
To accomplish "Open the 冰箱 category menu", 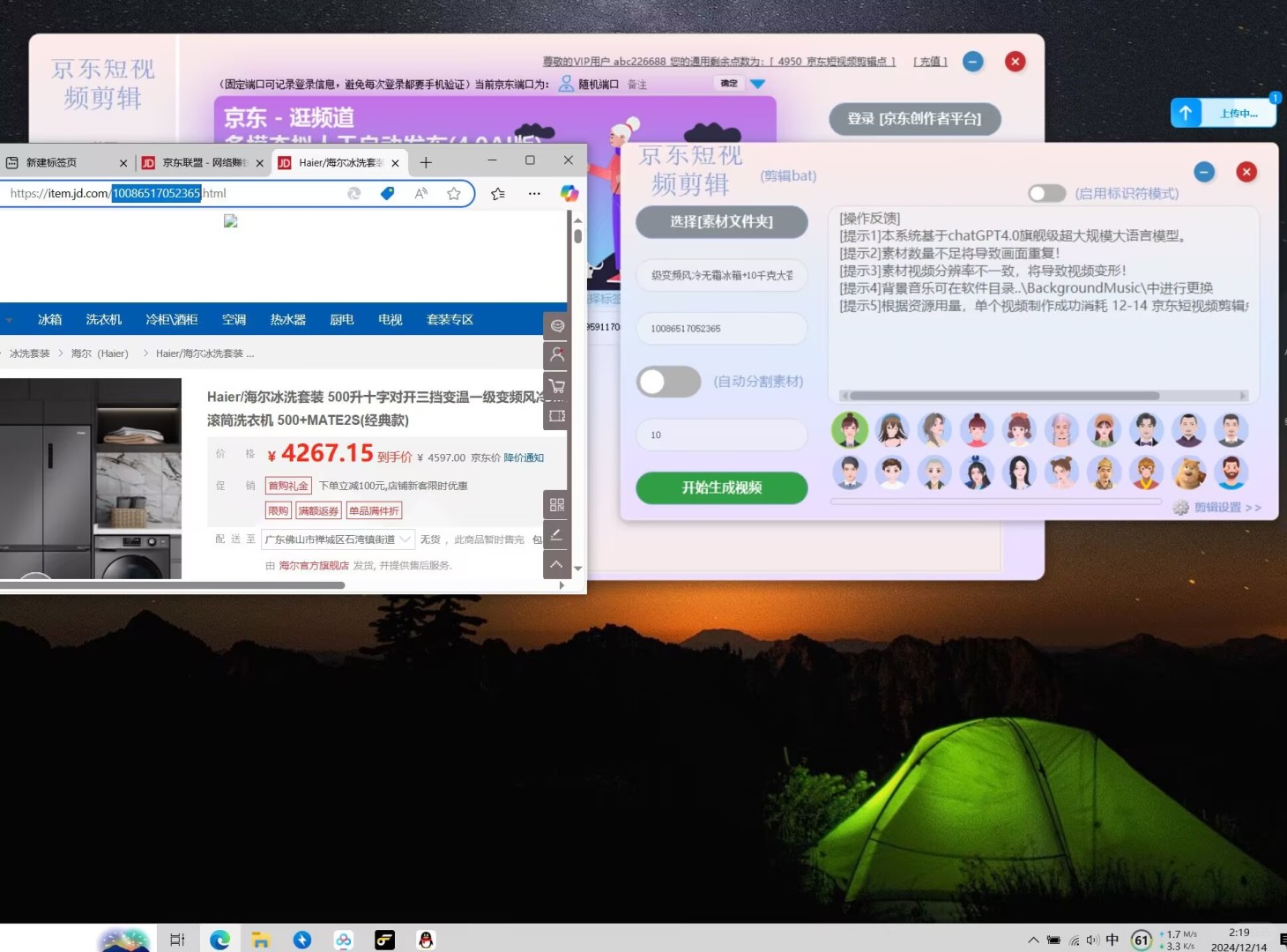I will (x=49, y=320).
